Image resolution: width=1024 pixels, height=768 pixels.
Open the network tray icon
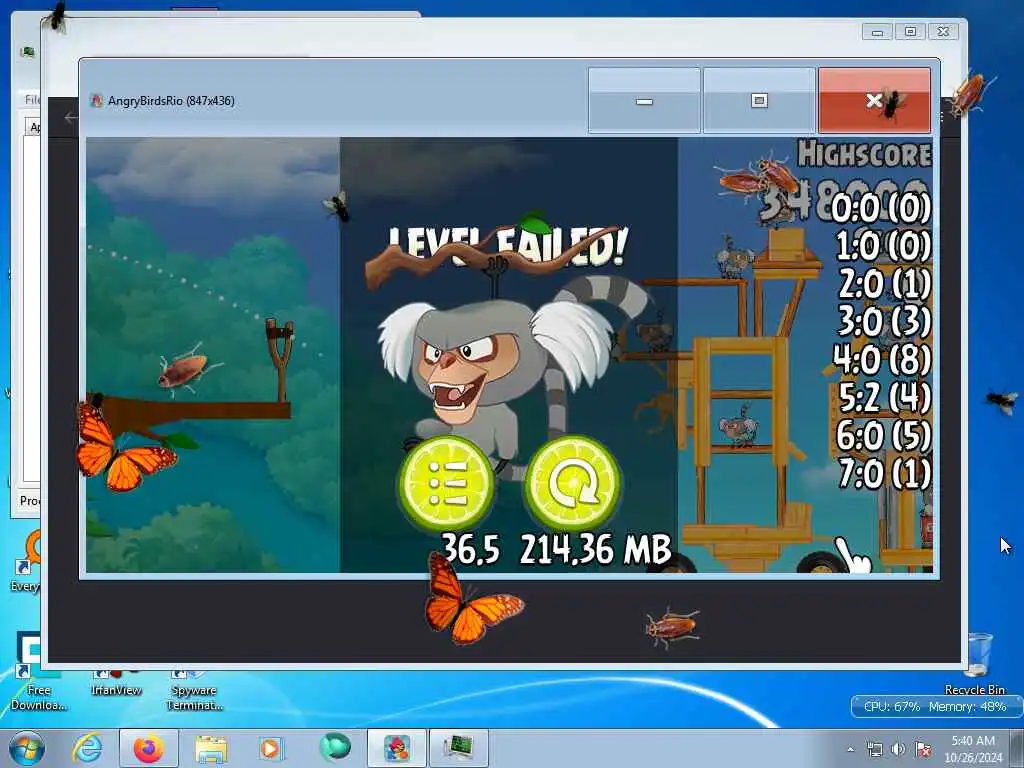coord(874,749)
